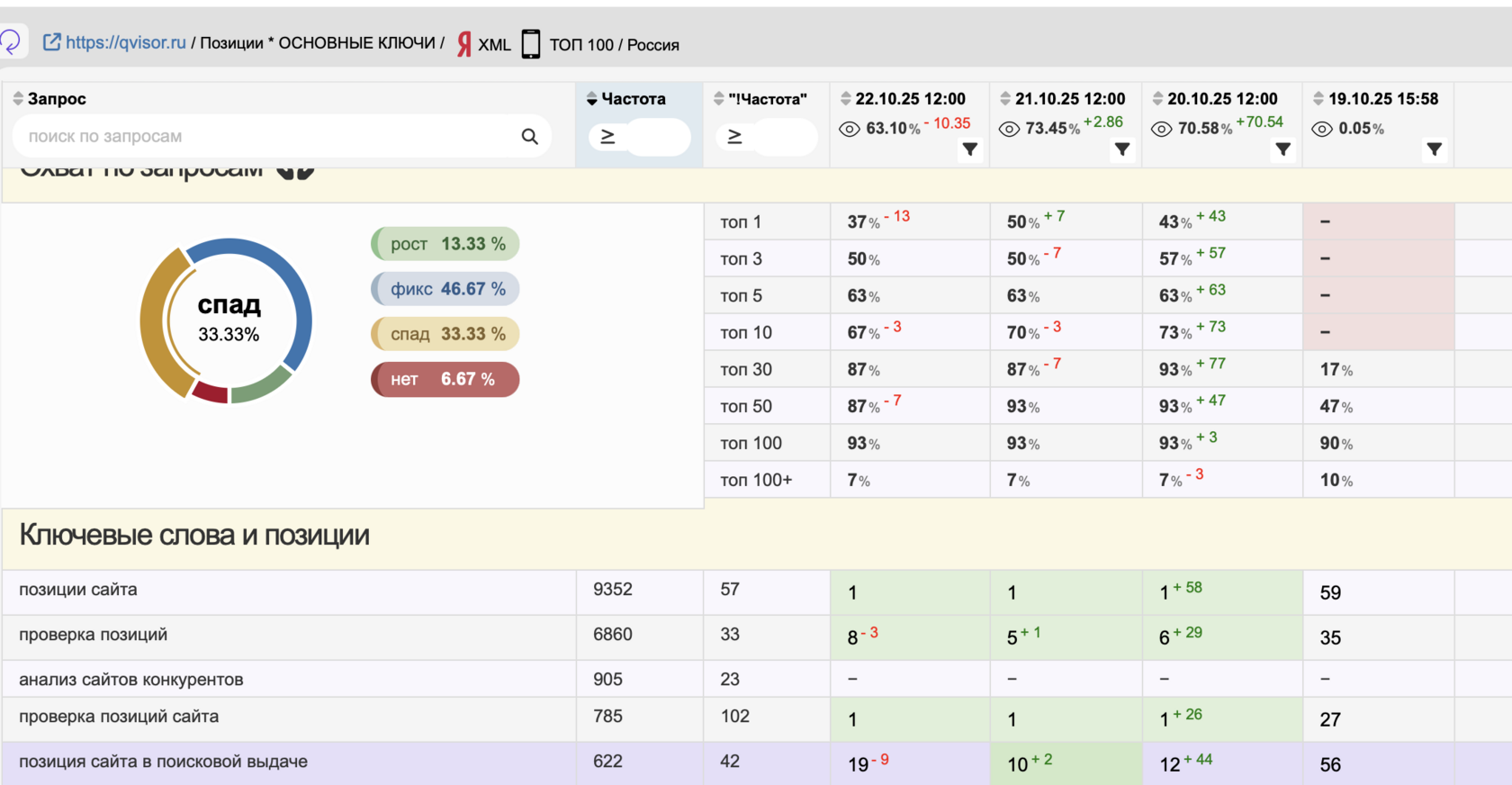The height and width of the screenshot is (785, 1512).
Task: Click the 63.10% visibility value
Action: [x=893, y=129]
